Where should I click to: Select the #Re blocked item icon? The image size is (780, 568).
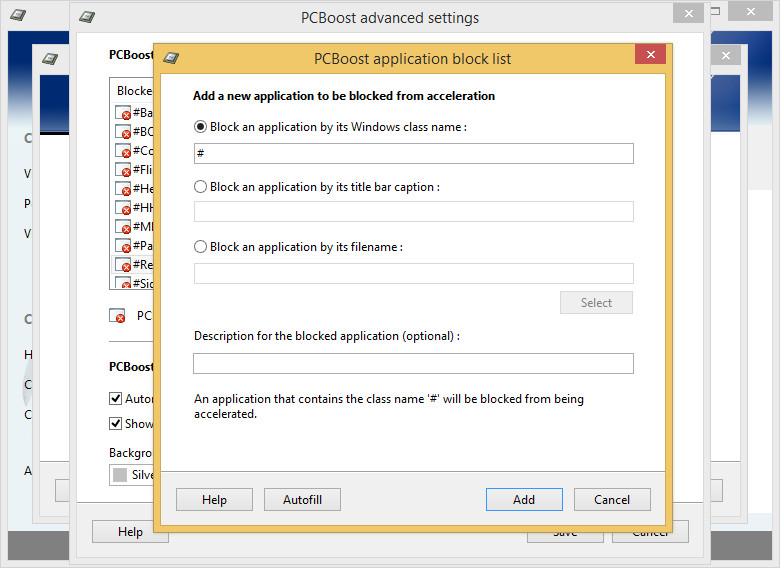pos(123,264)
